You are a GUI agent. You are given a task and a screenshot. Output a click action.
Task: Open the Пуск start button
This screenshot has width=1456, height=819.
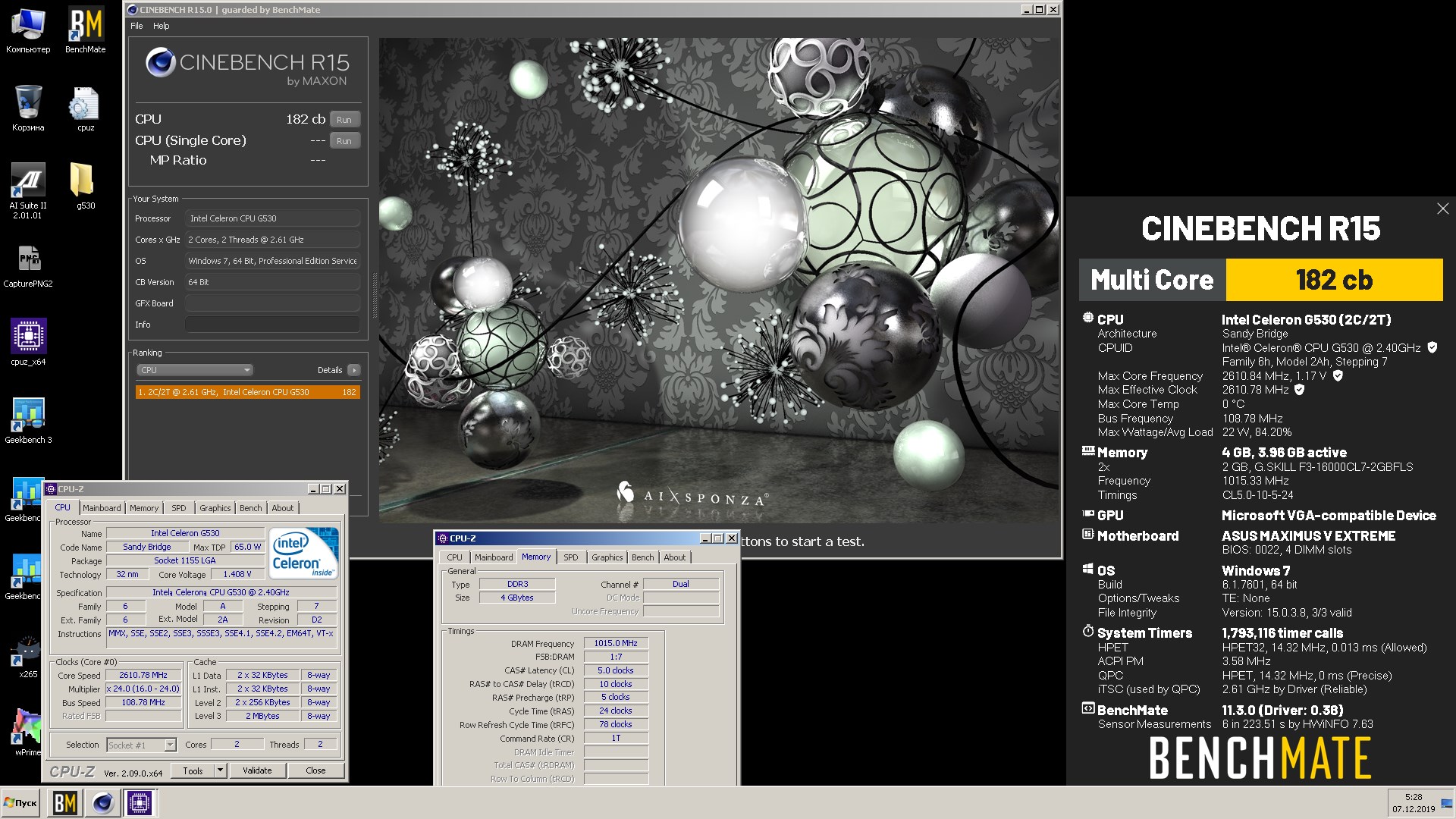point(20,802)
